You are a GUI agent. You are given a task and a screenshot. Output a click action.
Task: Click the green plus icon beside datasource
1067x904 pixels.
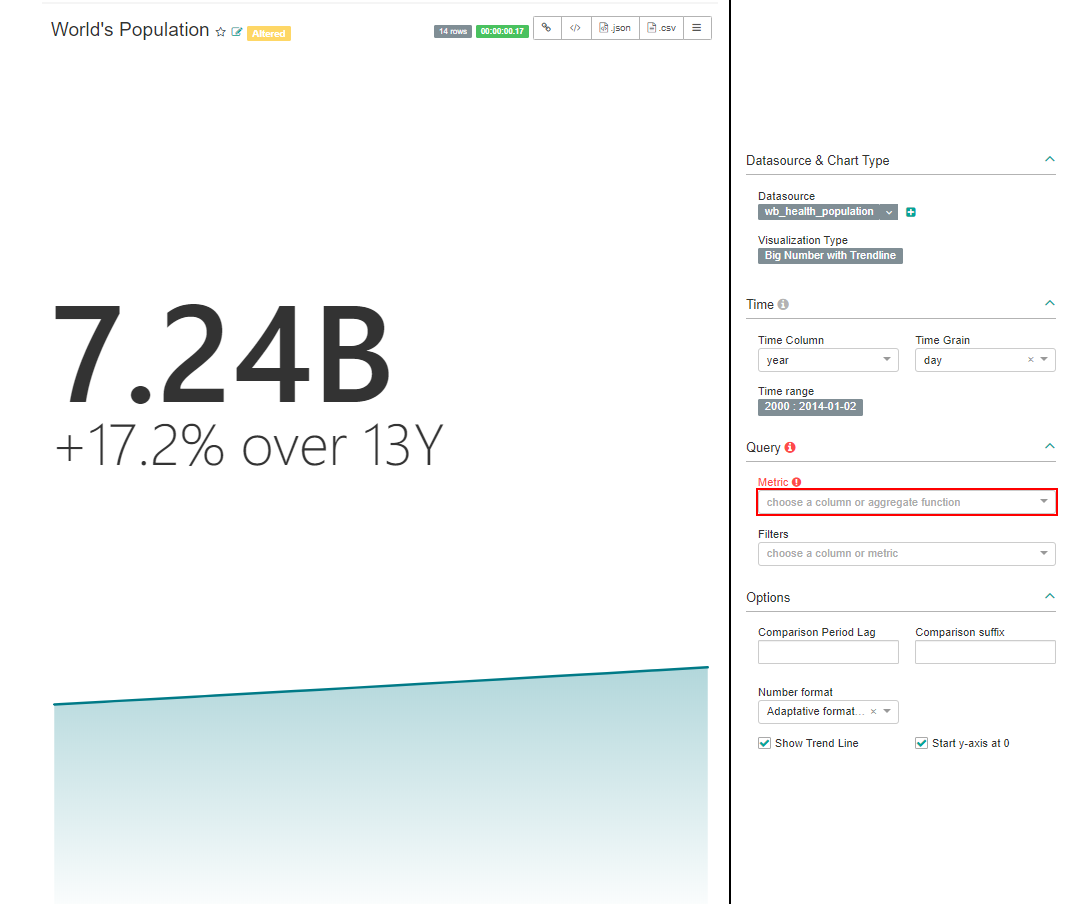pyautogui.click(x=911, y=212)
